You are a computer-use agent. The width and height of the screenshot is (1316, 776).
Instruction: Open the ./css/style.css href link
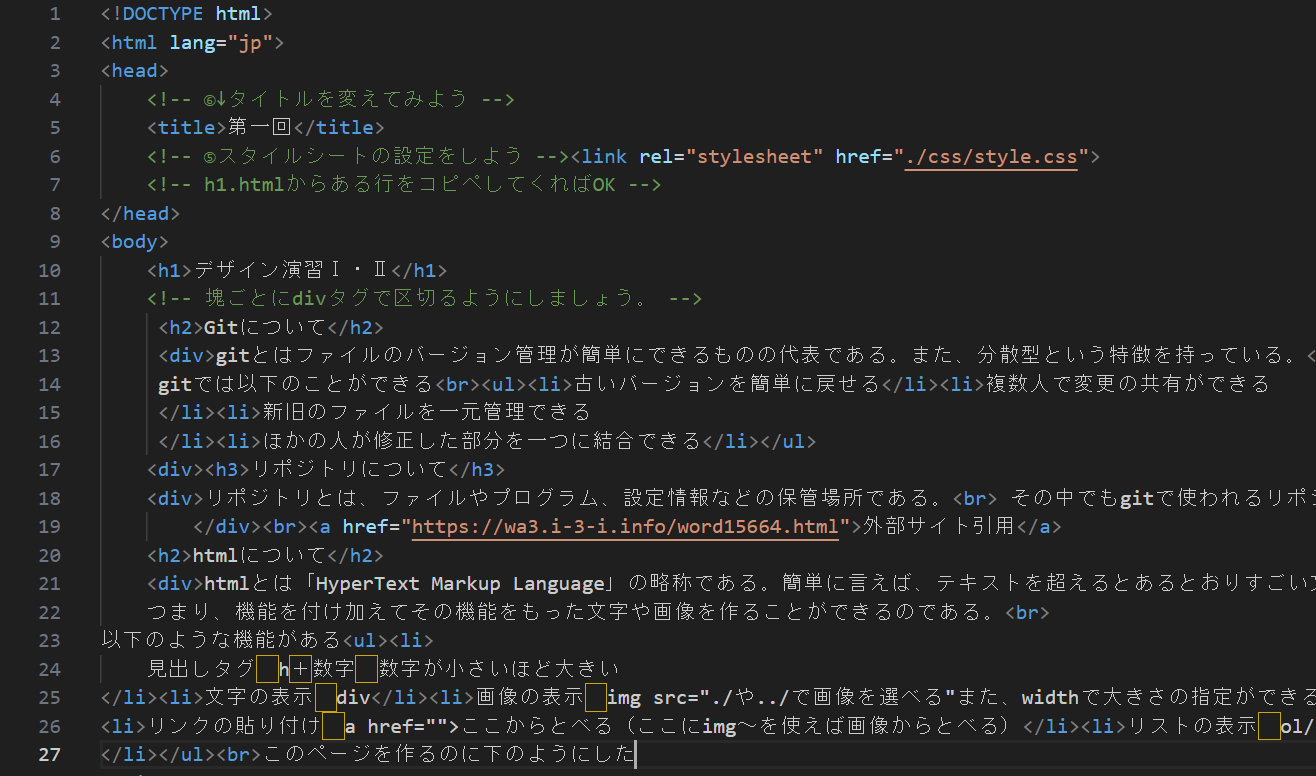pyautogui.click(x=991, y=156)
